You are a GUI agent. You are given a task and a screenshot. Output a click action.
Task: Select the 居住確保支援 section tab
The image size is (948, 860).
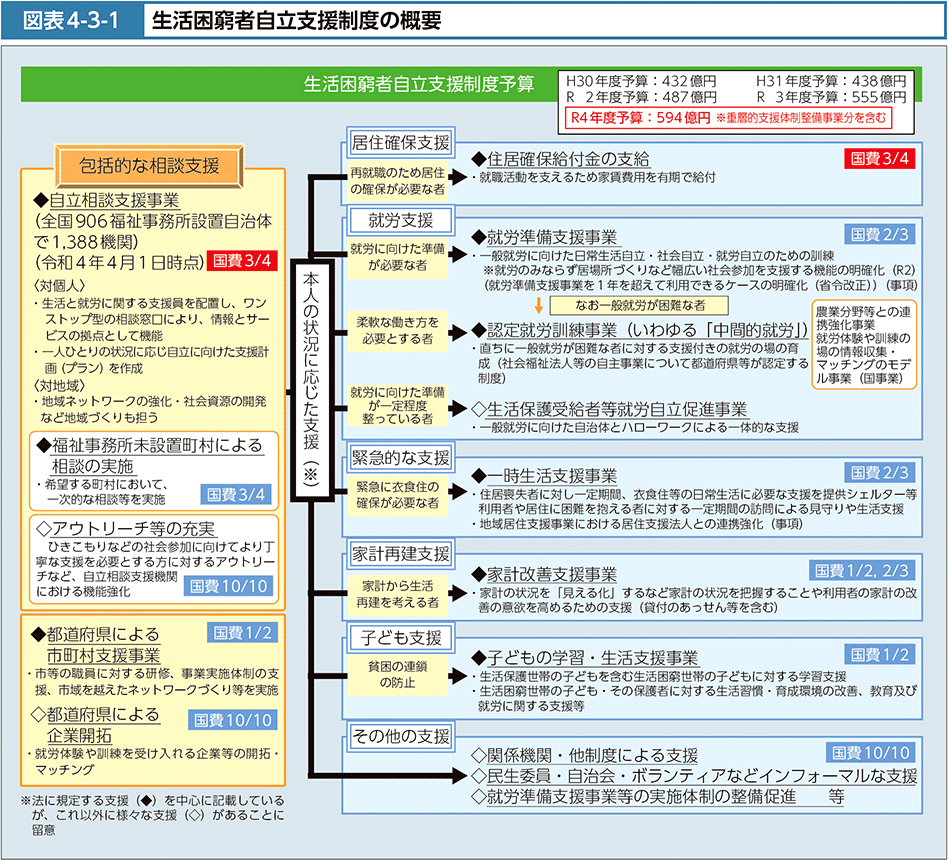click(400, 140)
